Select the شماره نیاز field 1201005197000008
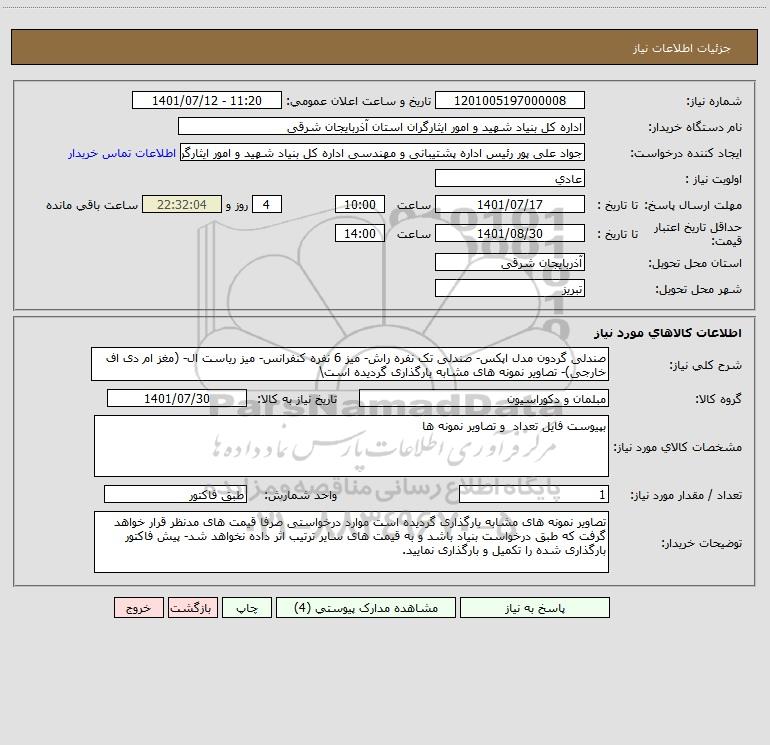This screenshot has height=745, width=770. (510, 100)
